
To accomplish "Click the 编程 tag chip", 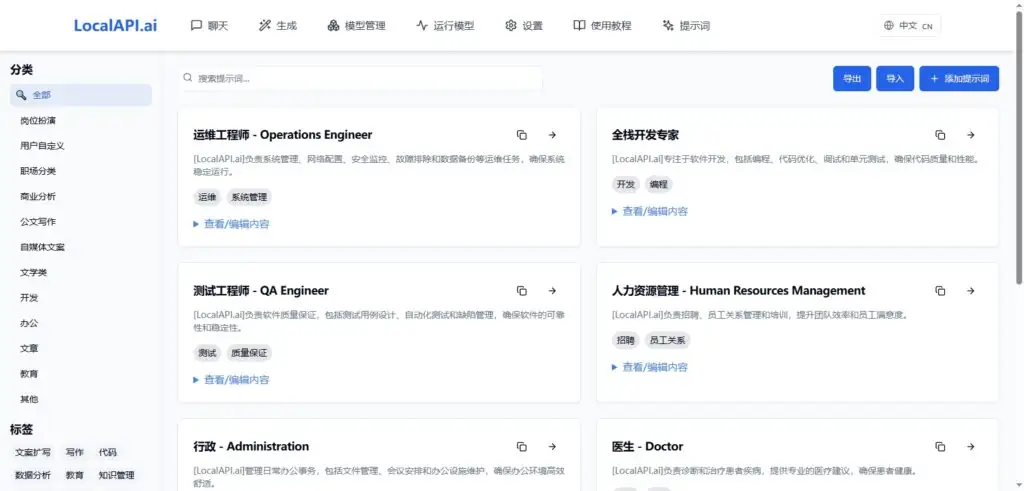I will coord(659,185).
